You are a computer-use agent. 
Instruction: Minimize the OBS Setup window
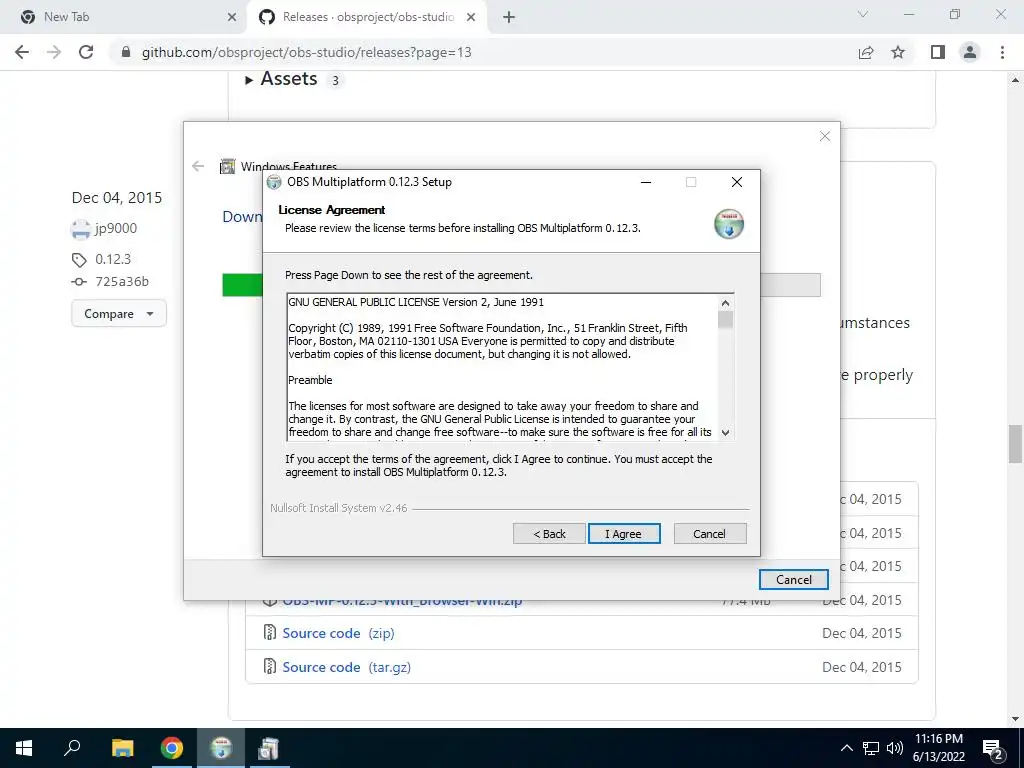click(646, 182)
